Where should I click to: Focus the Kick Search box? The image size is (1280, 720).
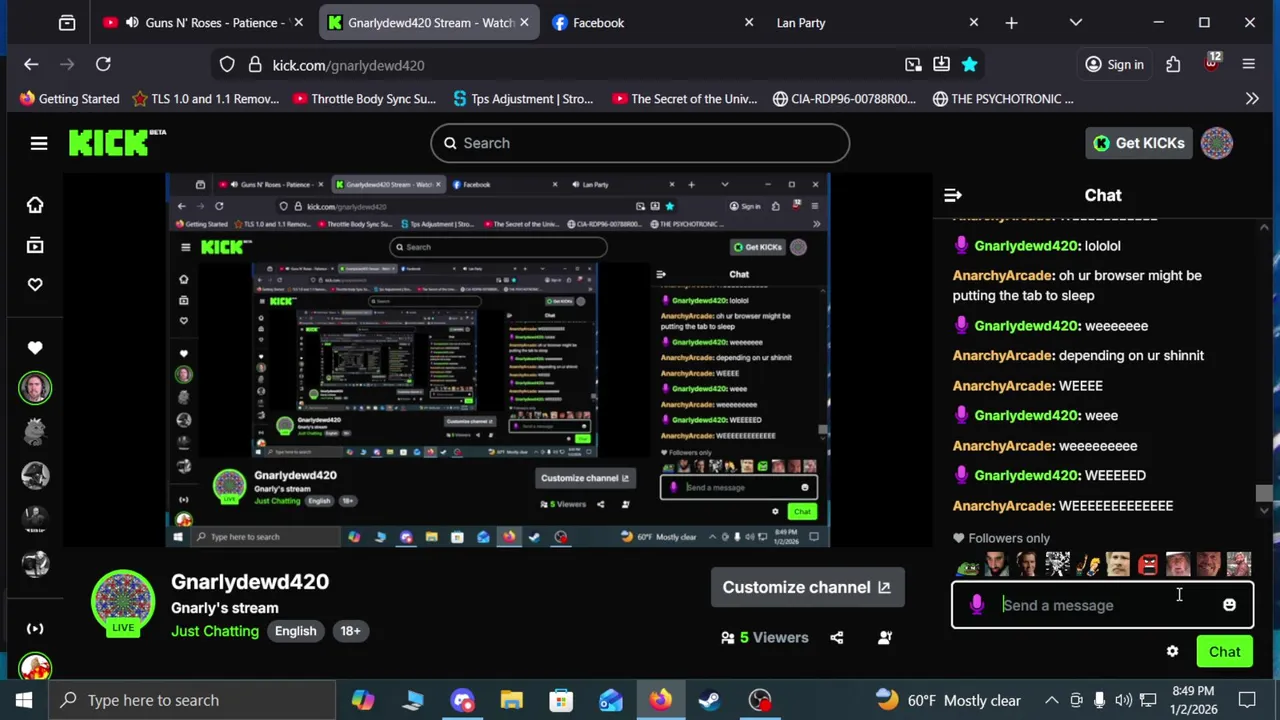tap(640, 143)
